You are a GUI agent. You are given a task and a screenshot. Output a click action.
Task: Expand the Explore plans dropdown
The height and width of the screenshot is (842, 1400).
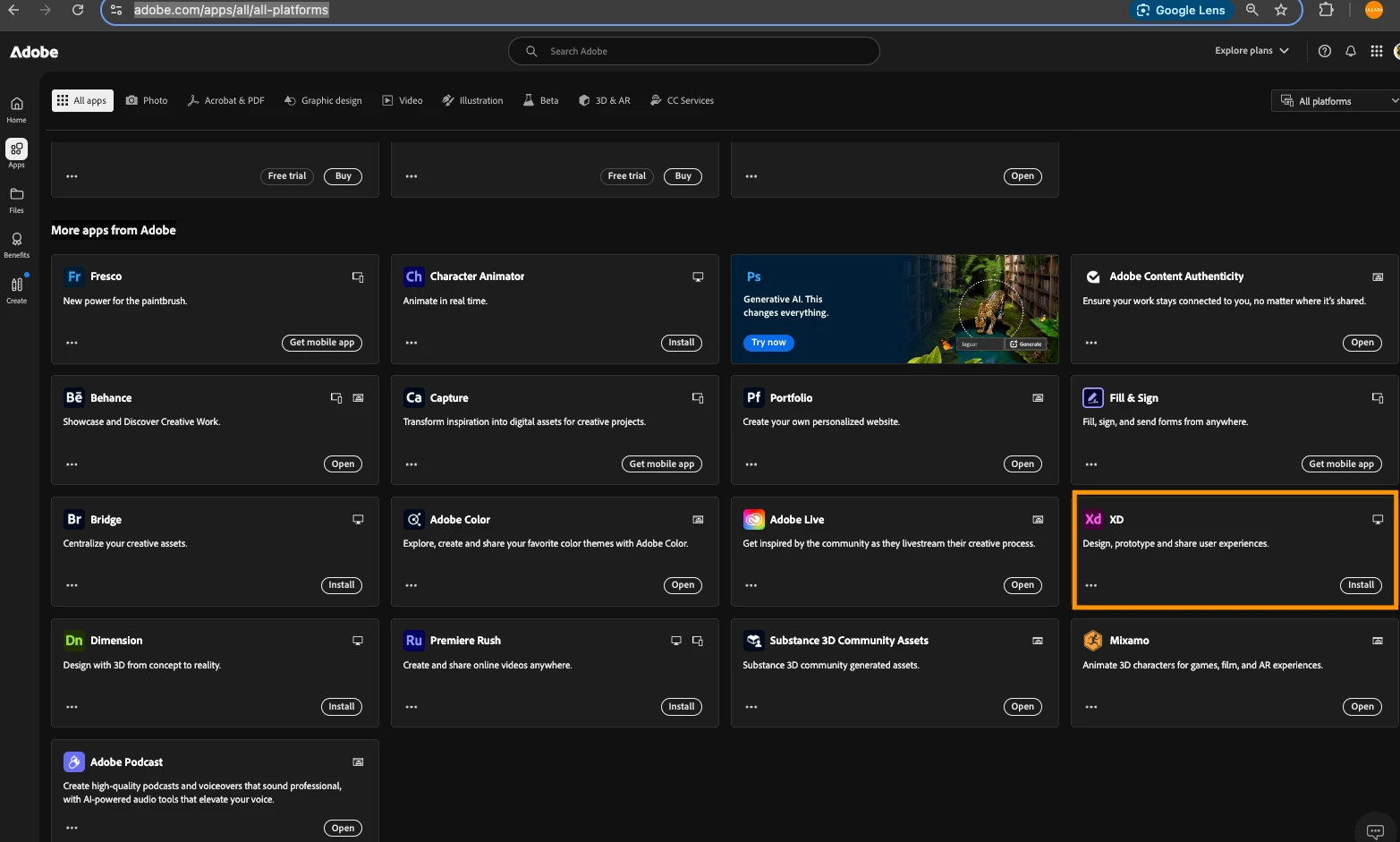1252,51
